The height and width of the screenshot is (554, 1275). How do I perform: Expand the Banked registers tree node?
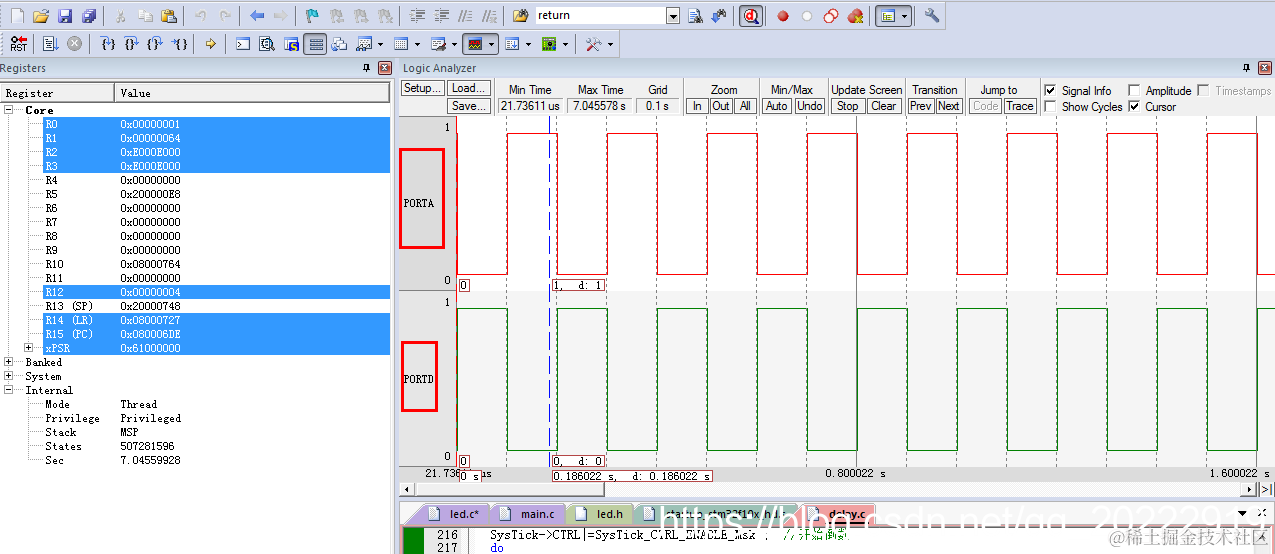(x=9, y=362)
